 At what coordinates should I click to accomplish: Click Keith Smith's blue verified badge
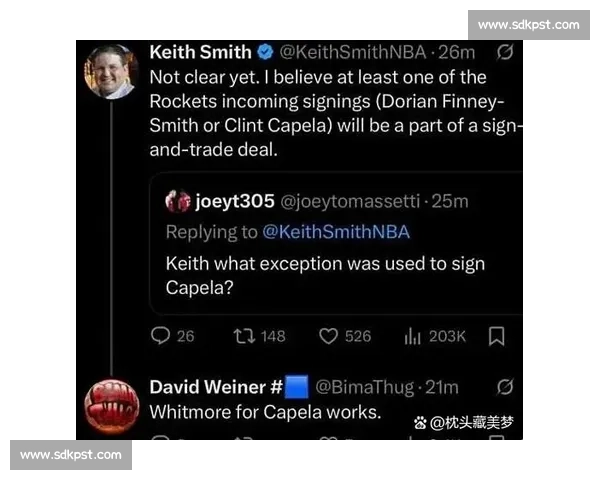click(265, 52)
